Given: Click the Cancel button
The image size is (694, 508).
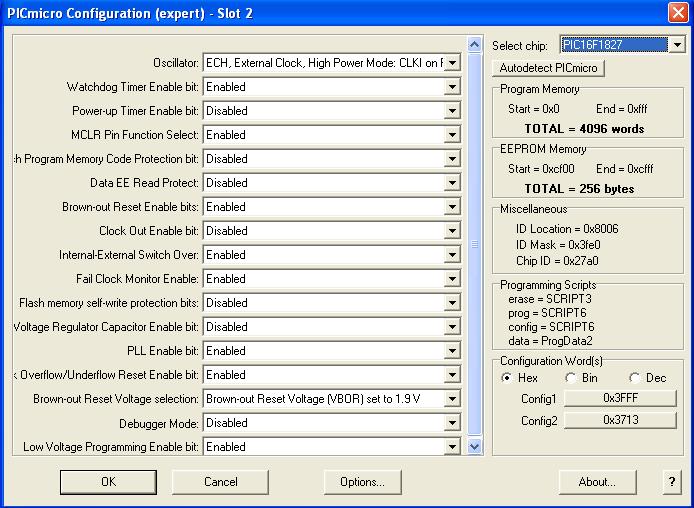Looking at the screenshot, I should [220, 482].
